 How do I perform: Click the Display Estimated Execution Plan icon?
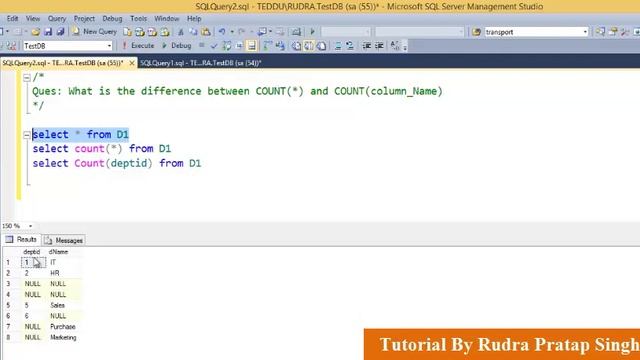(227, 46)
